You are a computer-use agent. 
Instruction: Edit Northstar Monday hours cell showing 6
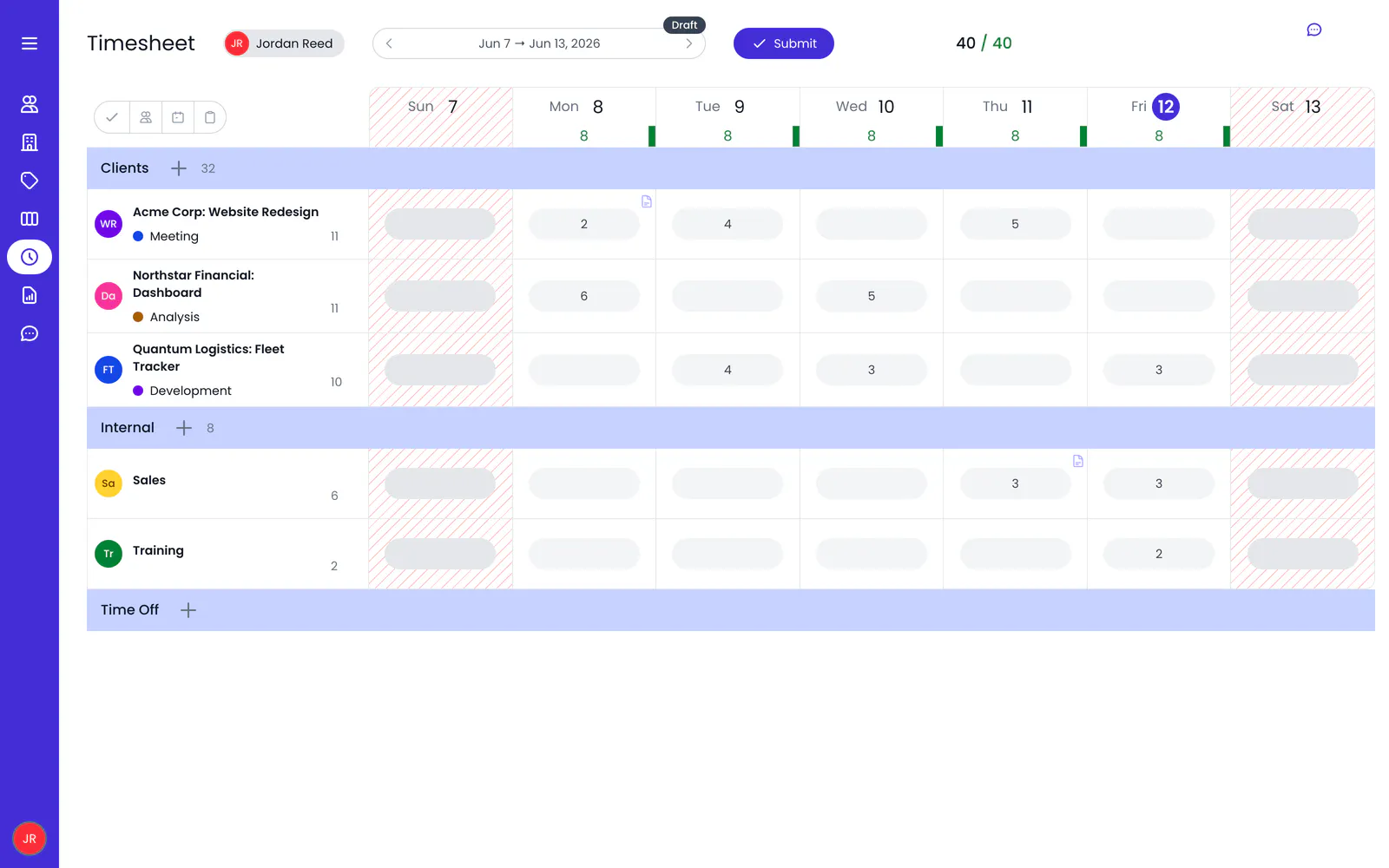(x=584, y=296)
